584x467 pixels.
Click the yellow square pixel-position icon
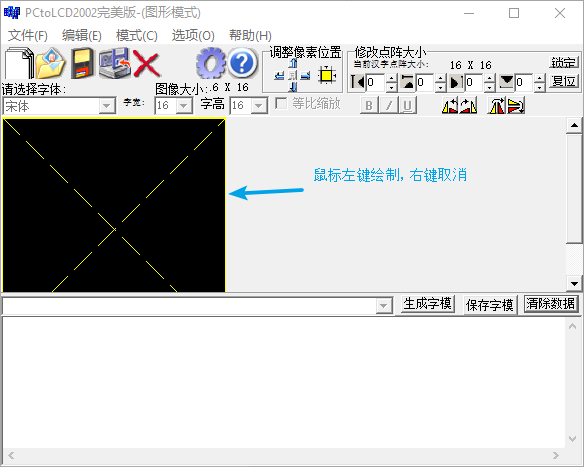tap(327, 76)
